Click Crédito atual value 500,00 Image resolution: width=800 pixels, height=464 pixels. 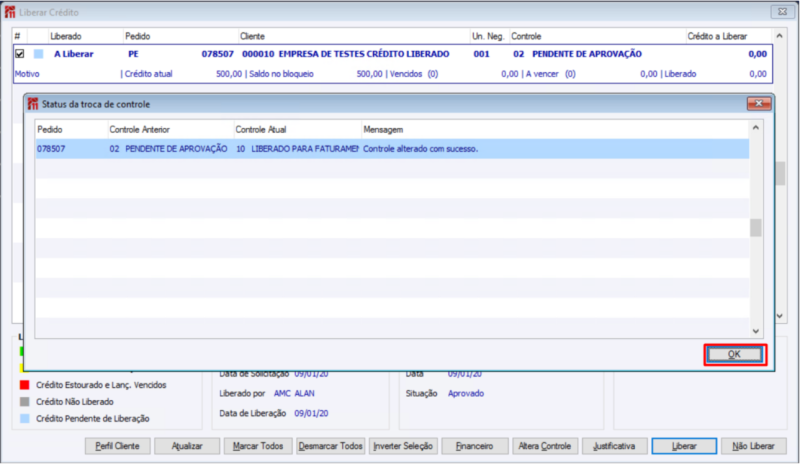coord(229,74)
